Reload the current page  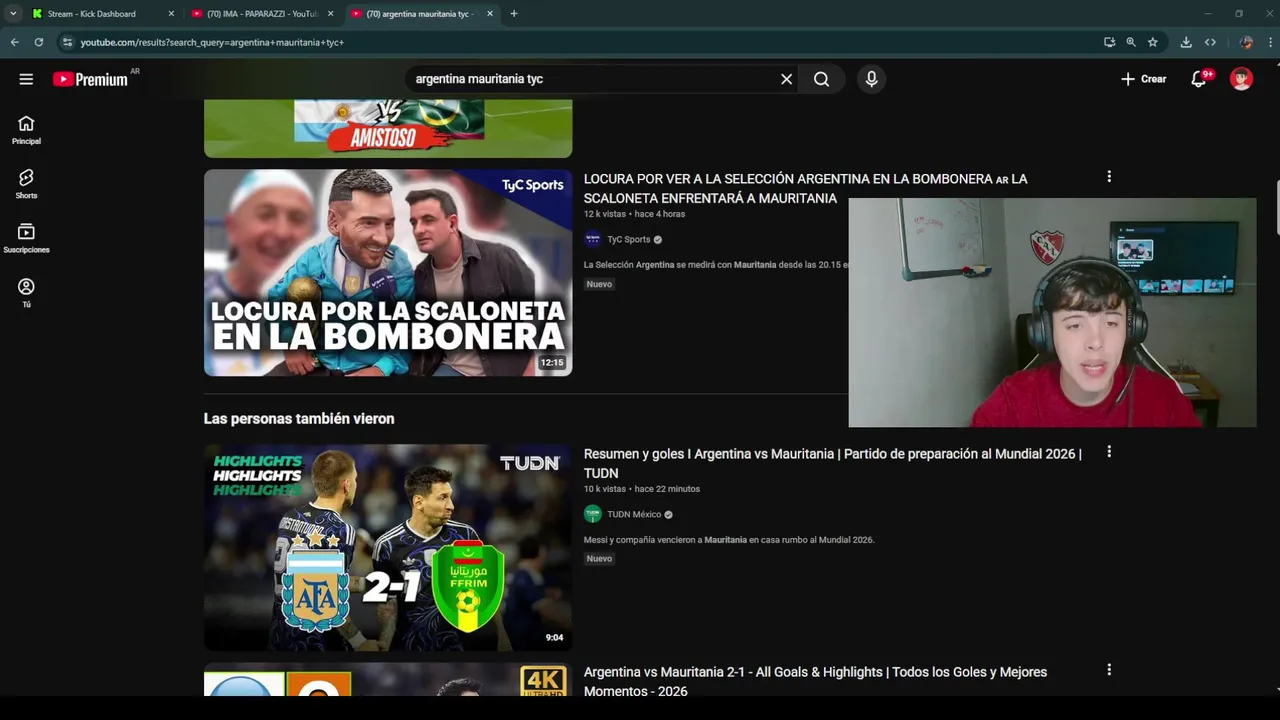tap(38, 42)
